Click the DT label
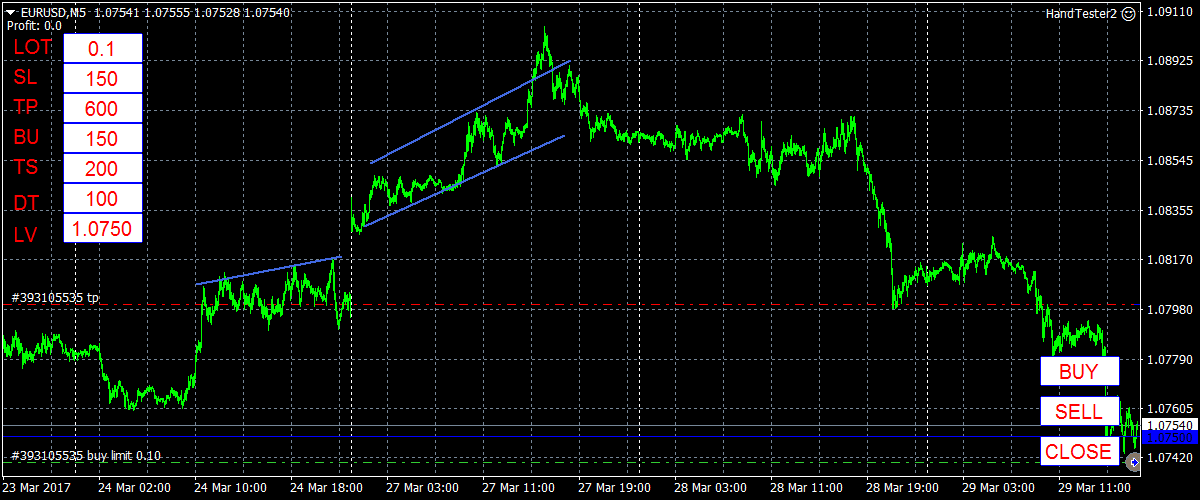 (x=26, y=203)
